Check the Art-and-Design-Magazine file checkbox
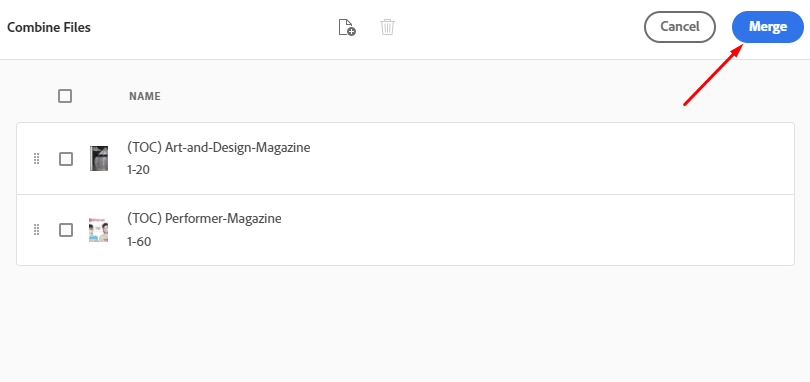This screenshot has height=382, width=810. 66,159
